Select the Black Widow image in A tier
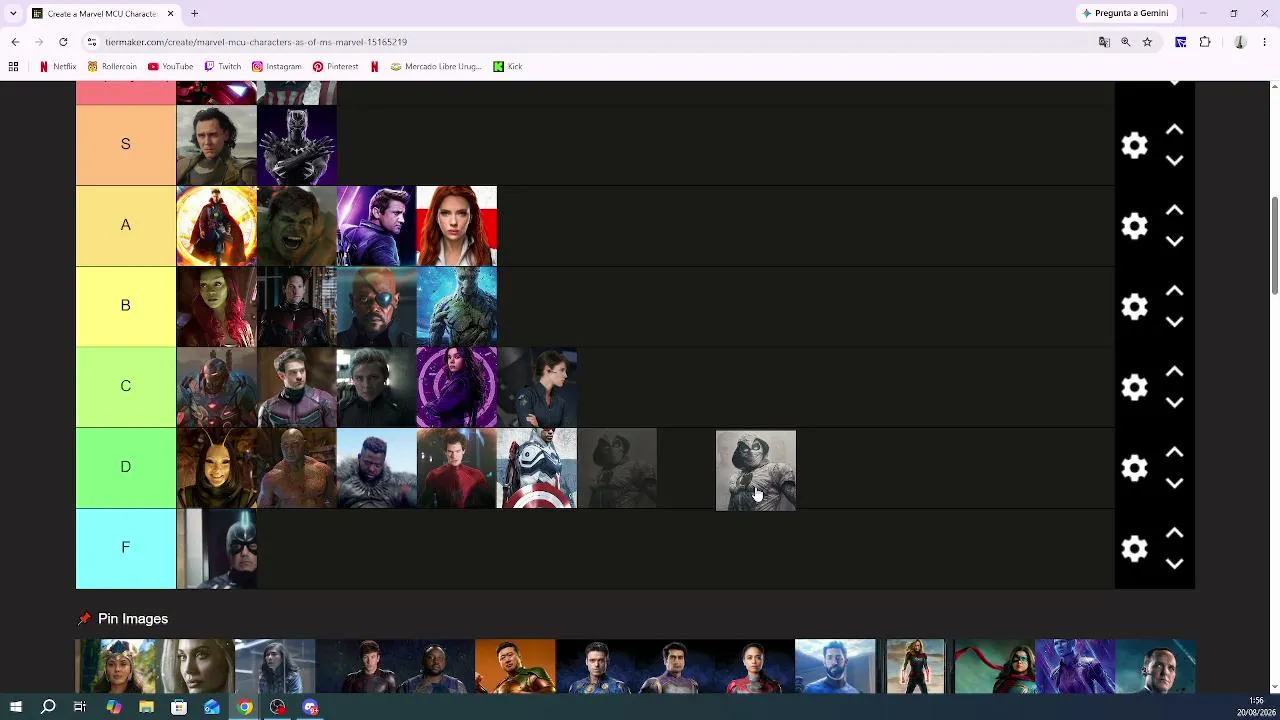1280x720 pixels. coord(457,226)
